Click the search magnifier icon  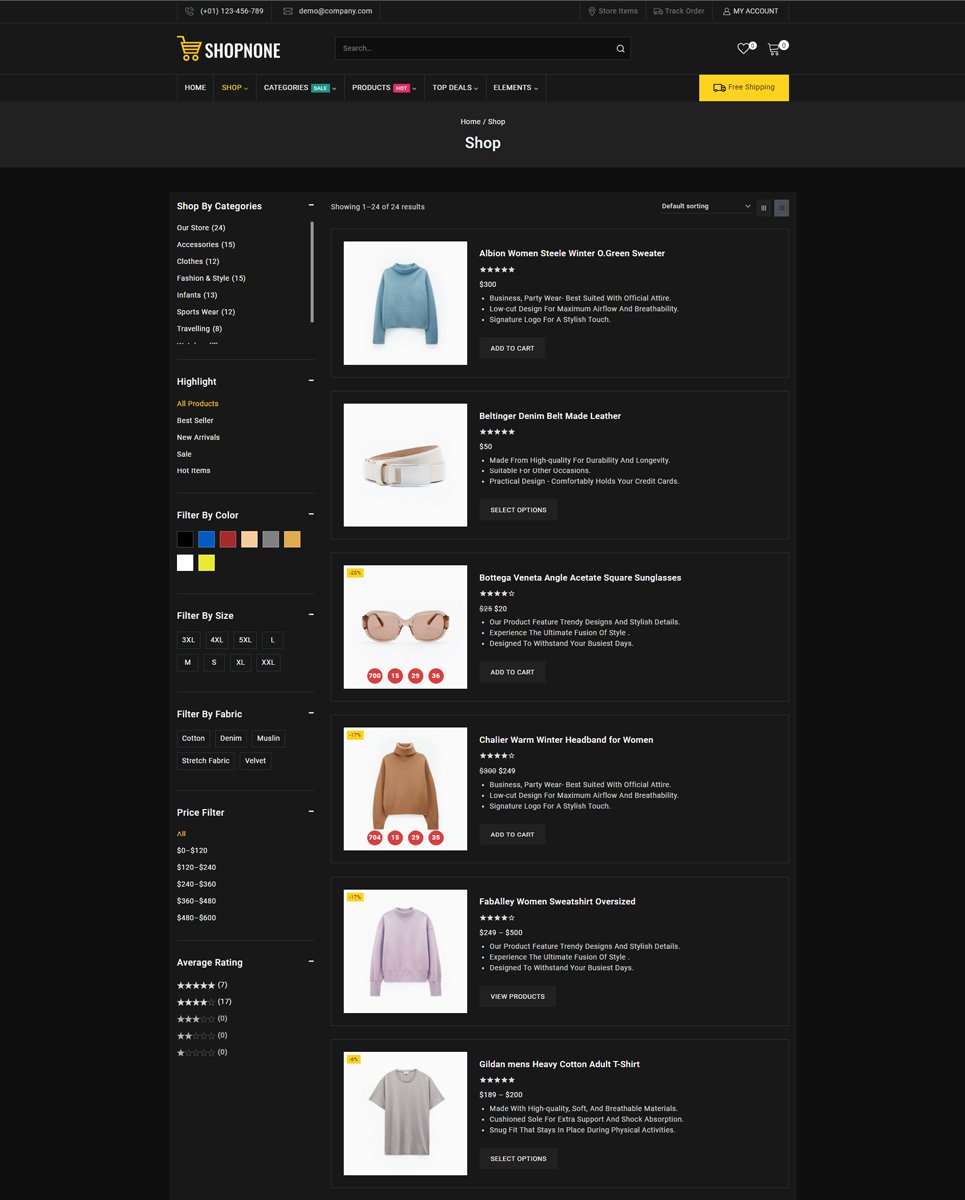pos(620,49)
